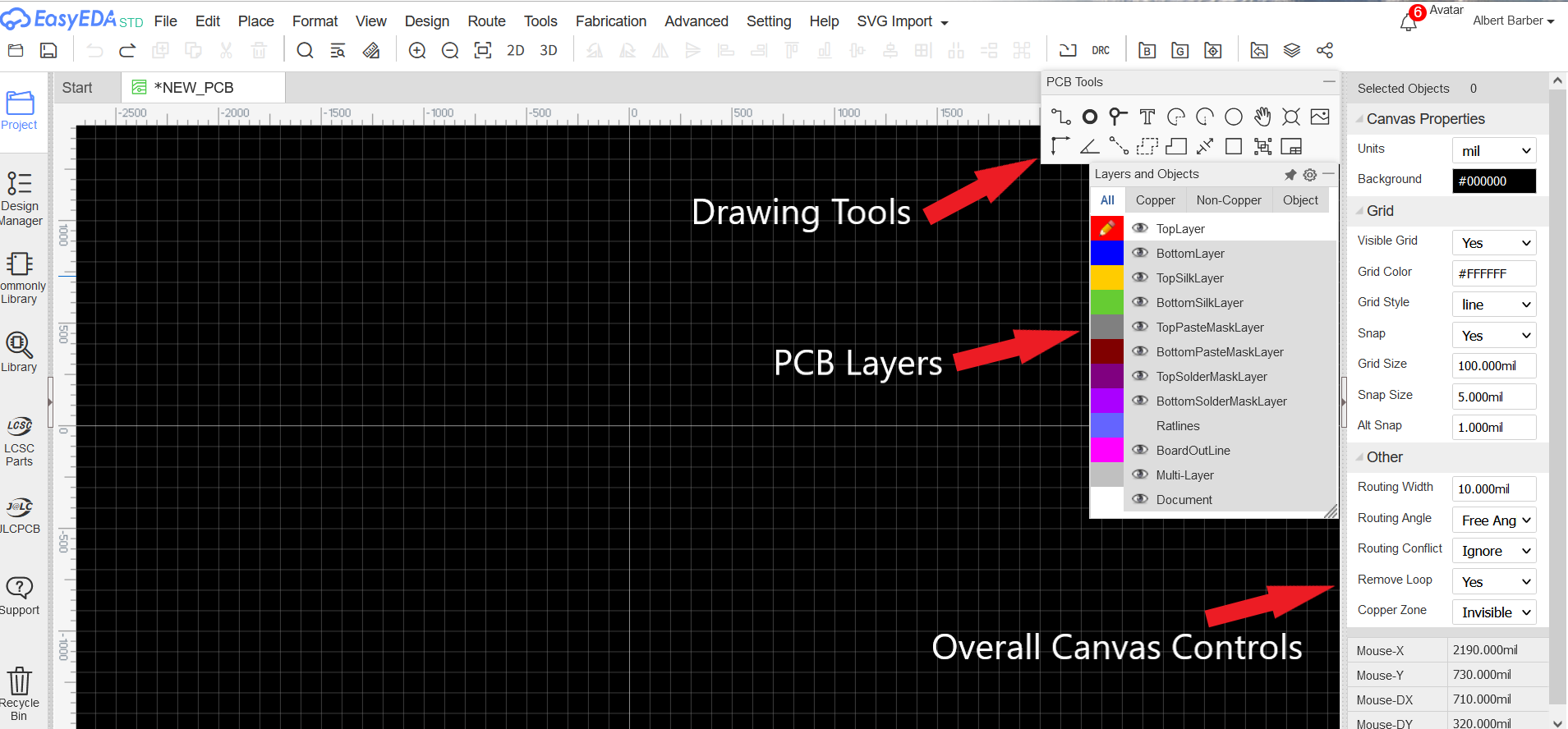This screenshot has width=1568, height=729.
Task: Select the Rectangle tool in PCB Tools
Action: click(x=1234, y=146)
